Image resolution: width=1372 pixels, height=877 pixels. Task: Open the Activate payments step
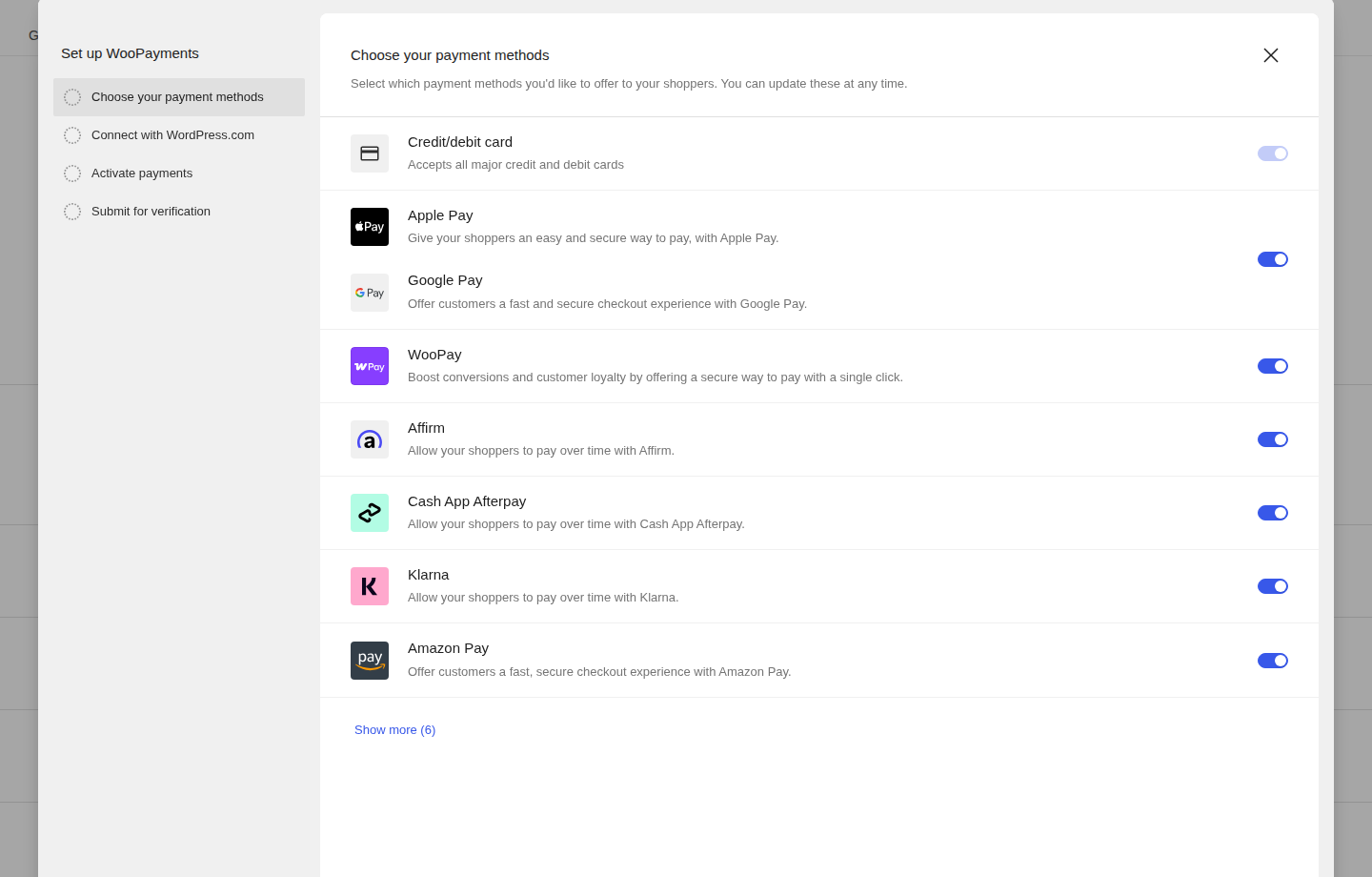(179, 173)
